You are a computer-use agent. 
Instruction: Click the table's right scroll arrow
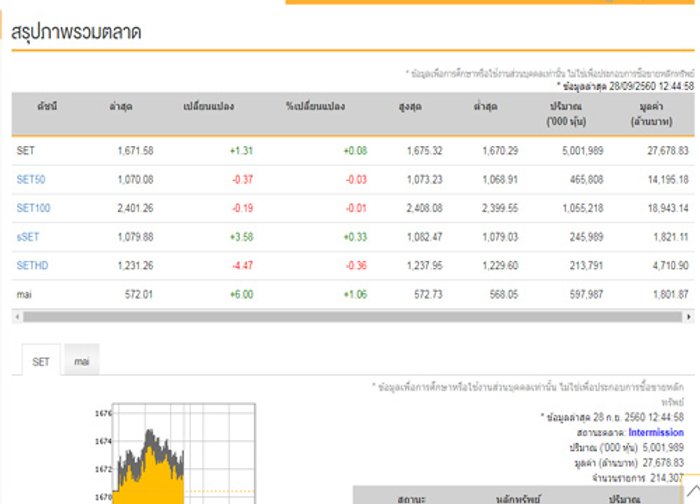tap(689, 317)
